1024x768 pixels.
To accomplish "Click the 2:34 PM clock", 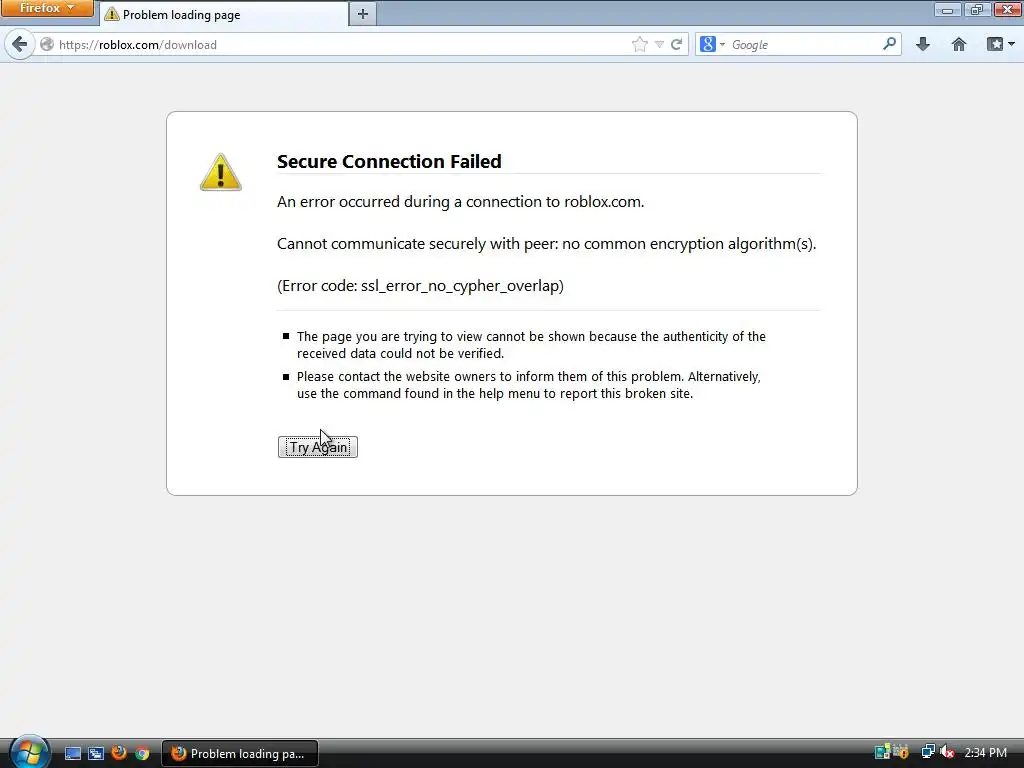I will tap(985, 752).
